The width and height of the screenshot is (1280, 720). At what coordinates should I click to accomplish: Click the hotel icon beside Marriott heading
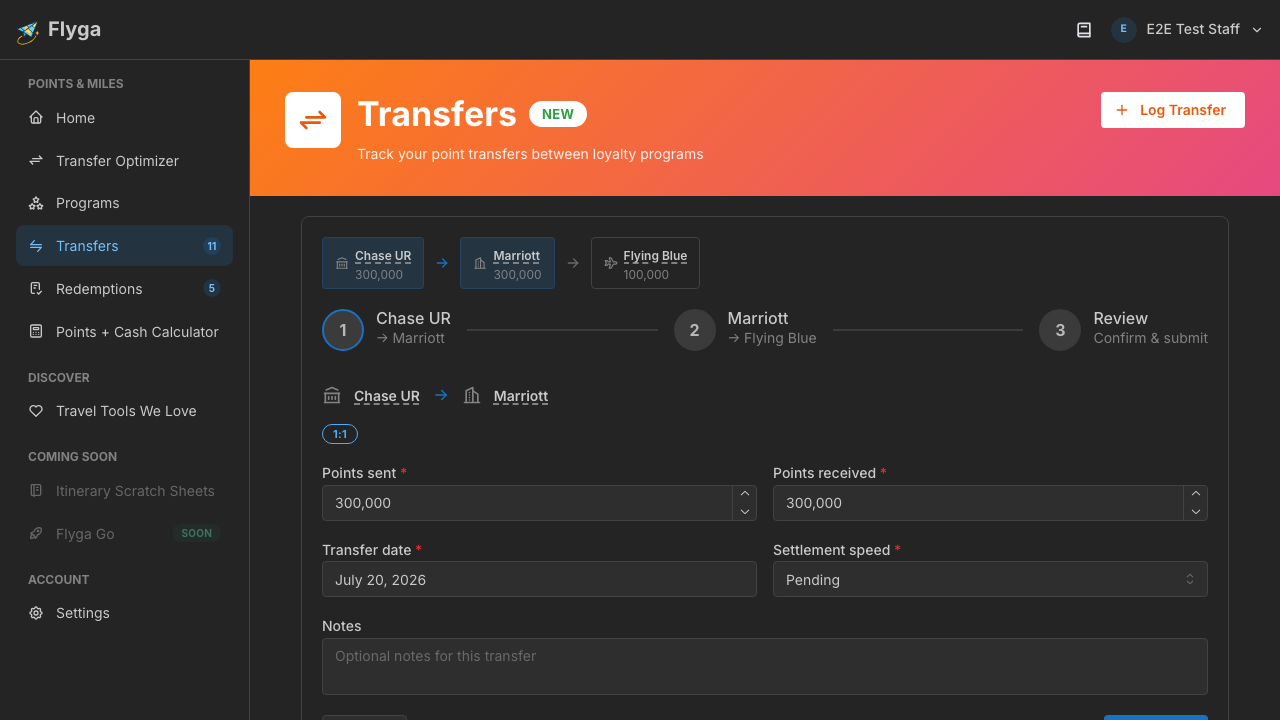[x=472, y=396]
